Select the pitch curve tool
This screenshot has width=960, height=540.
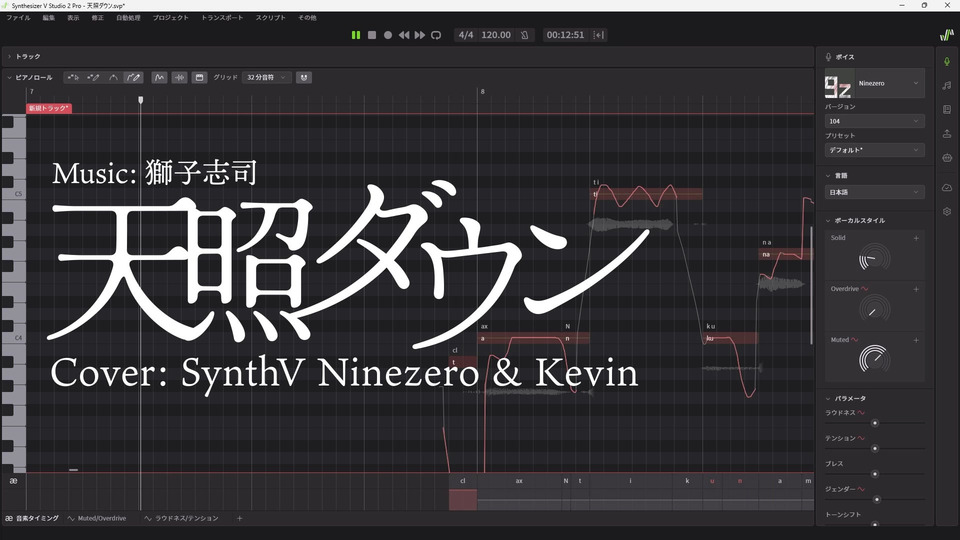coord(113,78)
